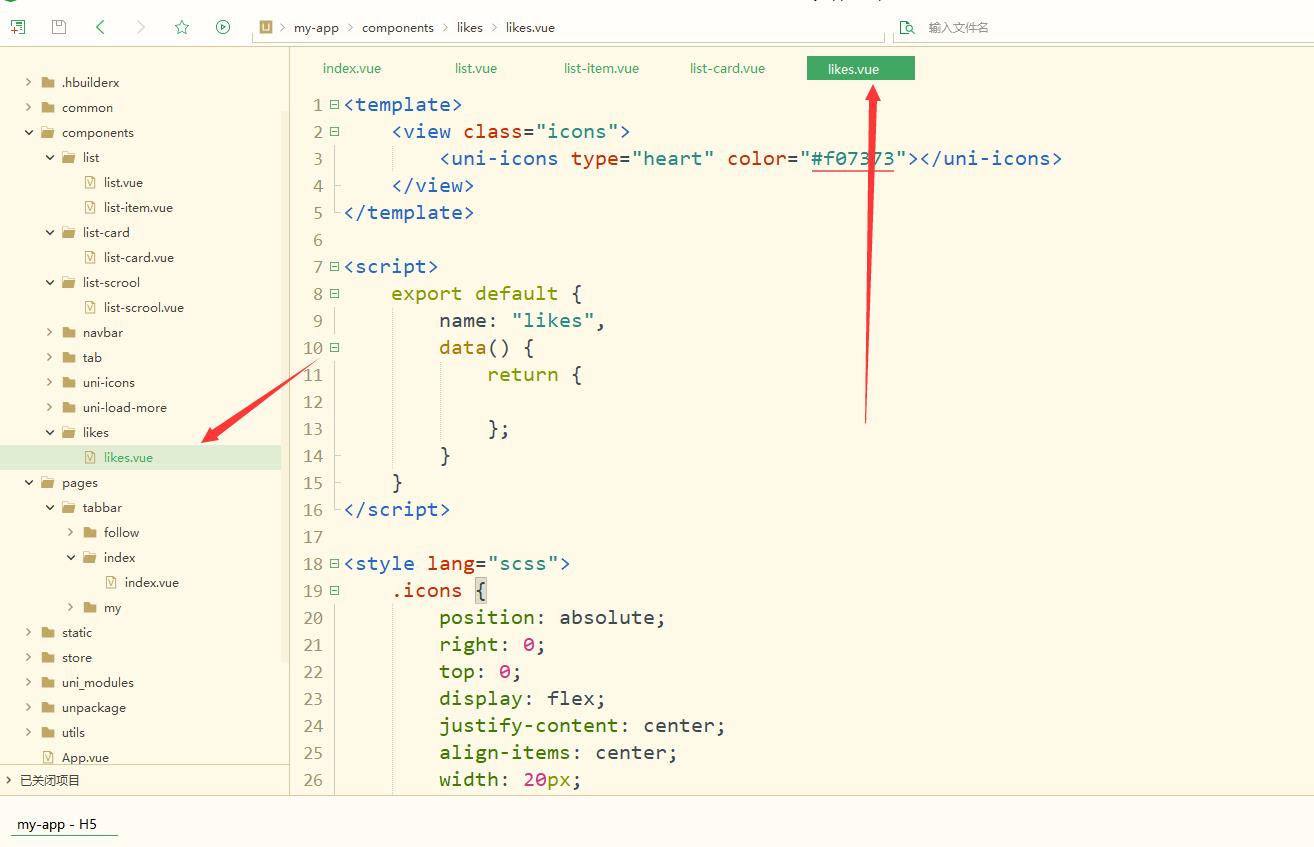Collapse the list folder
Image resolution: width=1314 pixels, height=847 pixels.
[x=50, y=157]
